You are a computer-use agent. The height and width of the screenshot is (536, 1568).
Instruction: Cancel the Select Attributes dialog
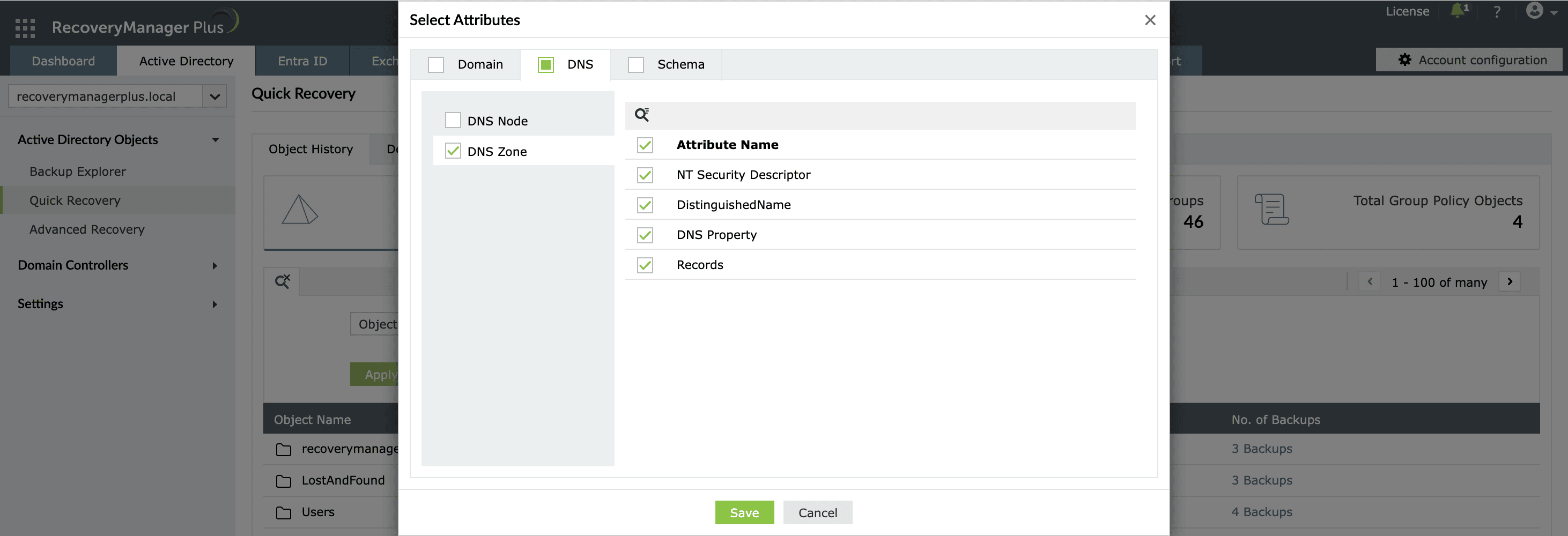point(817,512)
